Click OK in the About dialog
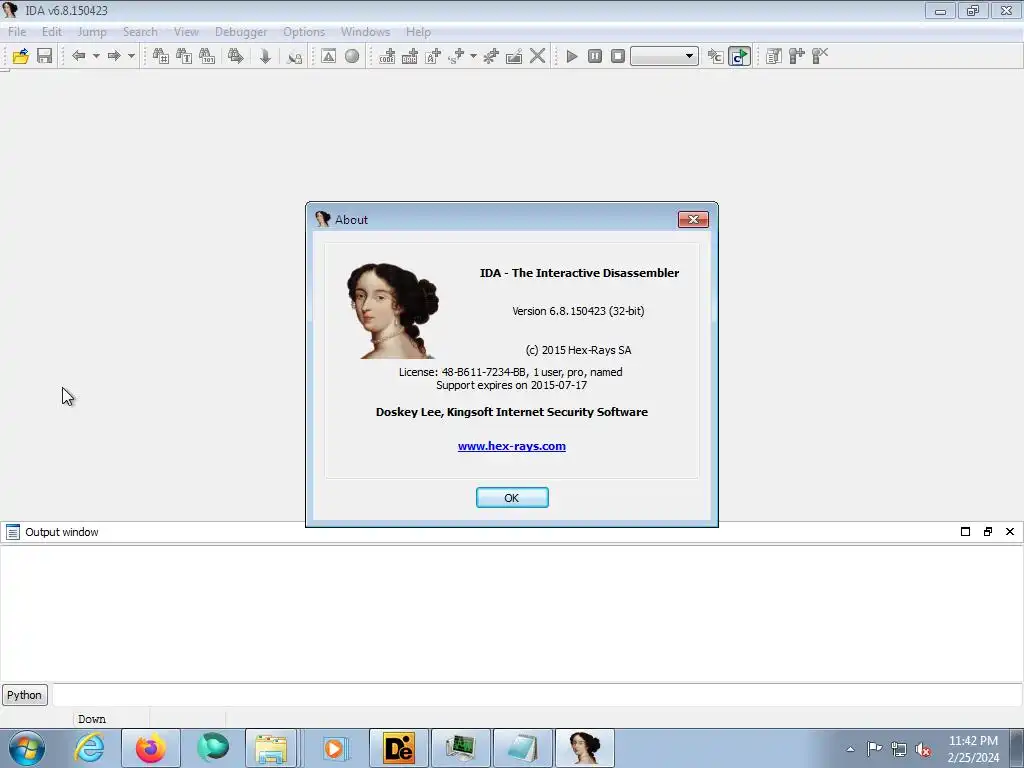Viewport: 1024px width, 768px height. (512, 498)
